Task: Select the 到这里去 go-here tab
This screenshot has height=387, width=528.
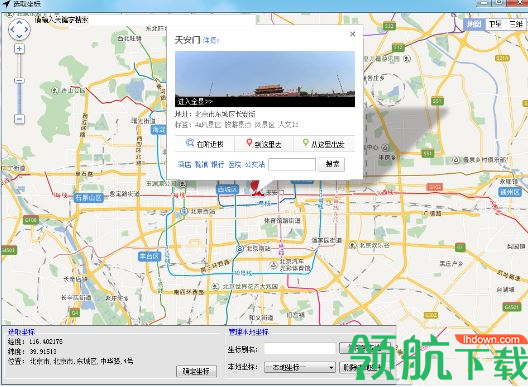Action: [x=264, y=144]
